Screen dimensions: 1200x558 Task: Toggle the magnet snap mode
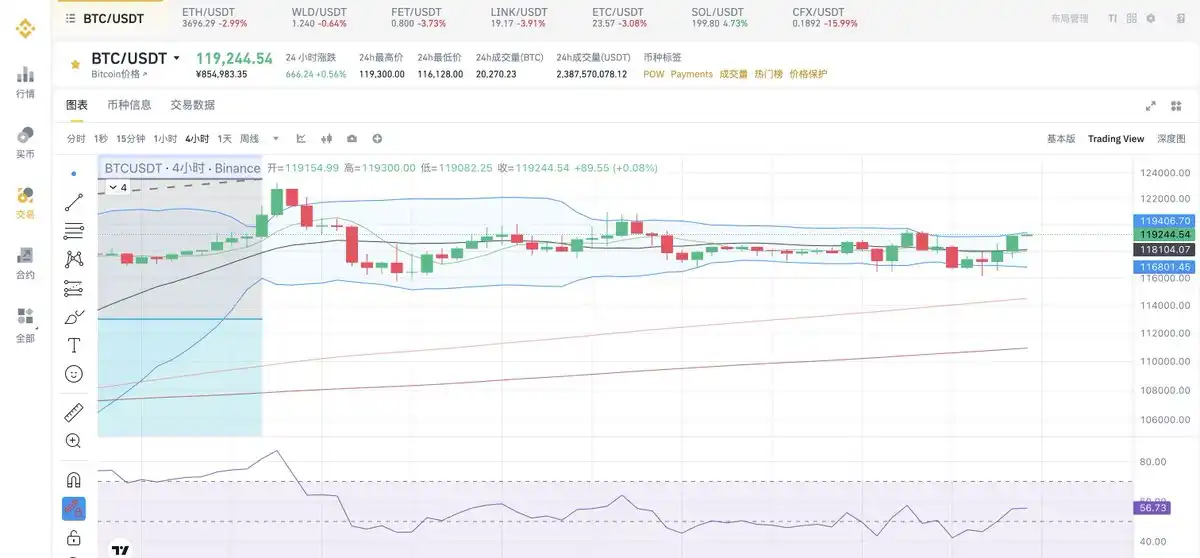point(74,479)
